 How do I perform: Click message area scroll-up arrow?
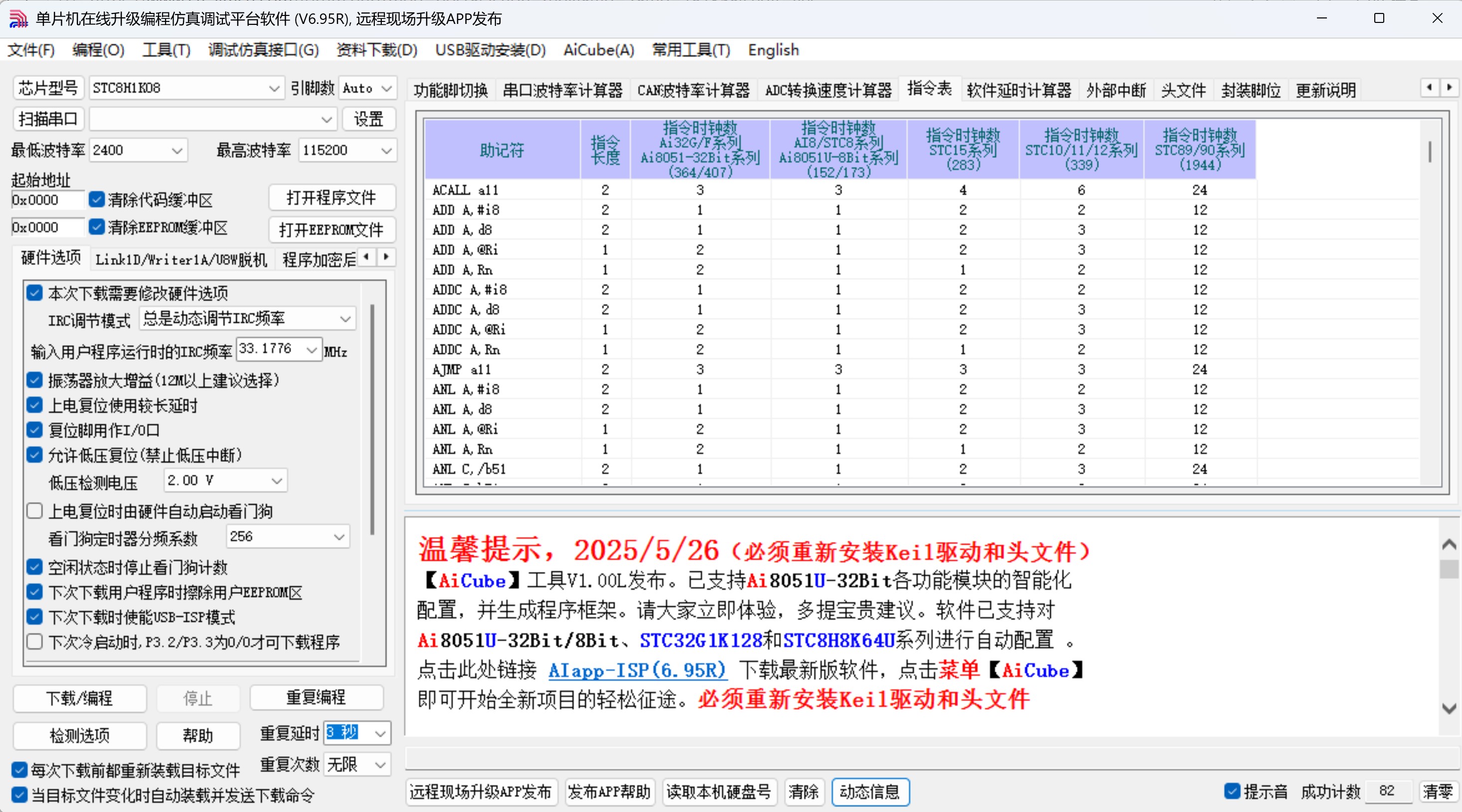pos(1449,545)
